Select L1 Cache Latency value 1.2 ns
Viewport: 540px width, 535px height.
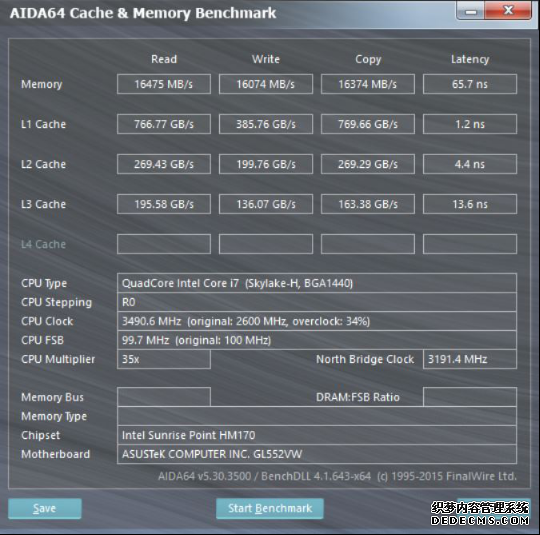coord(470,124)
